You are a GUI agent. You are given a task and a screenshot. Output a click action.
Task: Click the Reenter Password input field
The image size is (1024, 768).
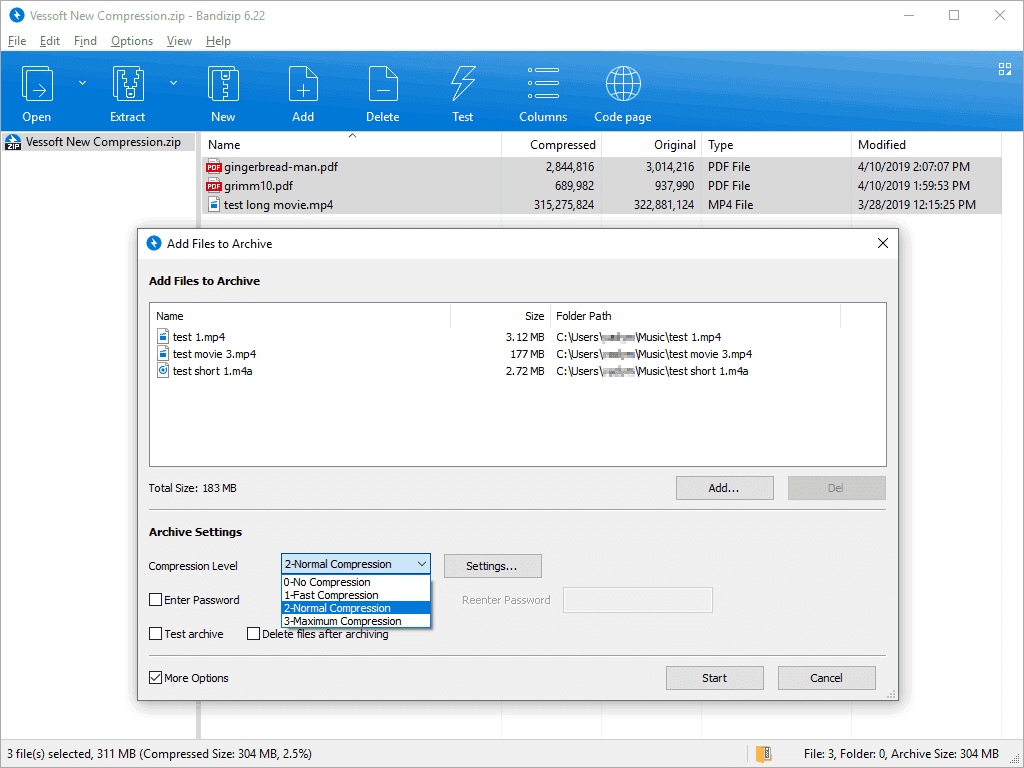coord(637,600)
